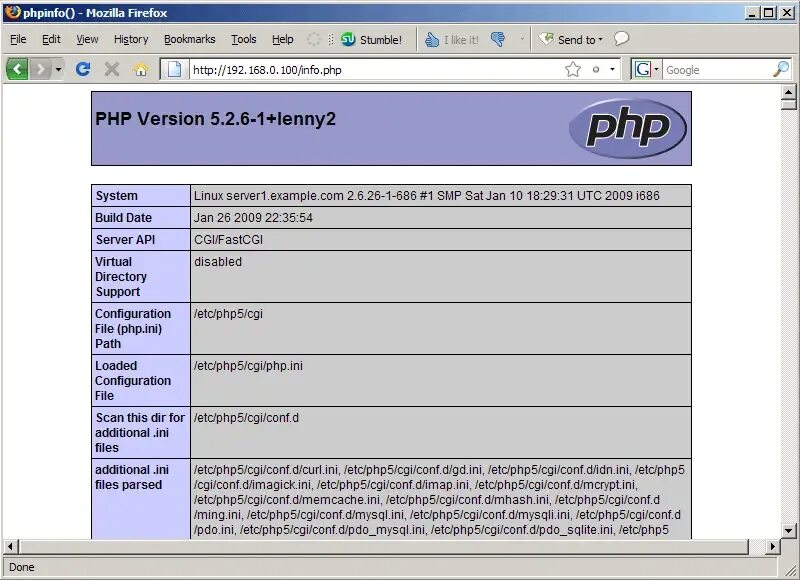The image size is (800, 580).
Task: Click the /etc/php5/cgi path value
Action: point(228,314)
